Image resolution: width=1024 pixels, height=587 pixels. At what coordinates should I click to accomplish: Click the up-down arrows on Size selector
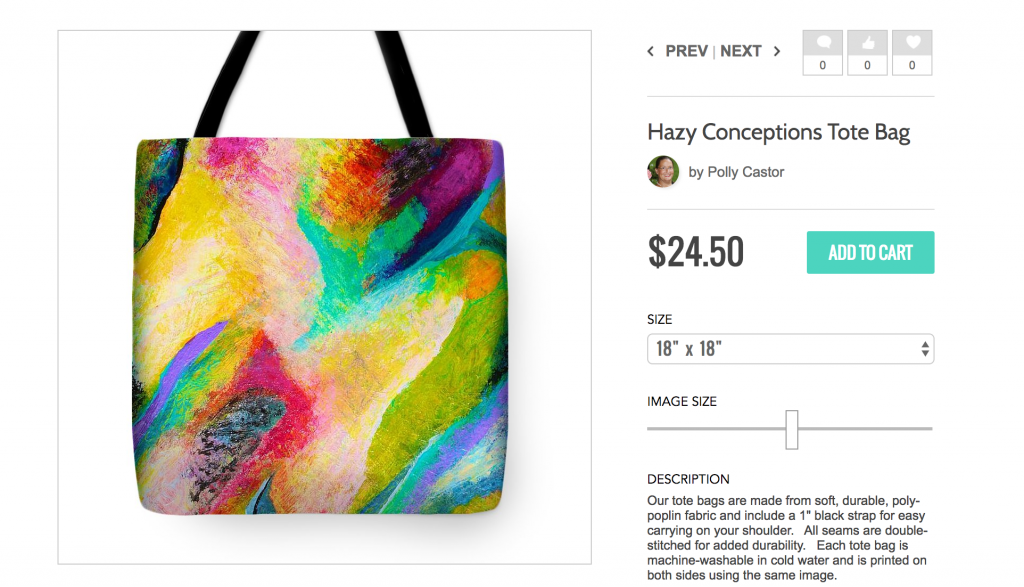[925, 349]
